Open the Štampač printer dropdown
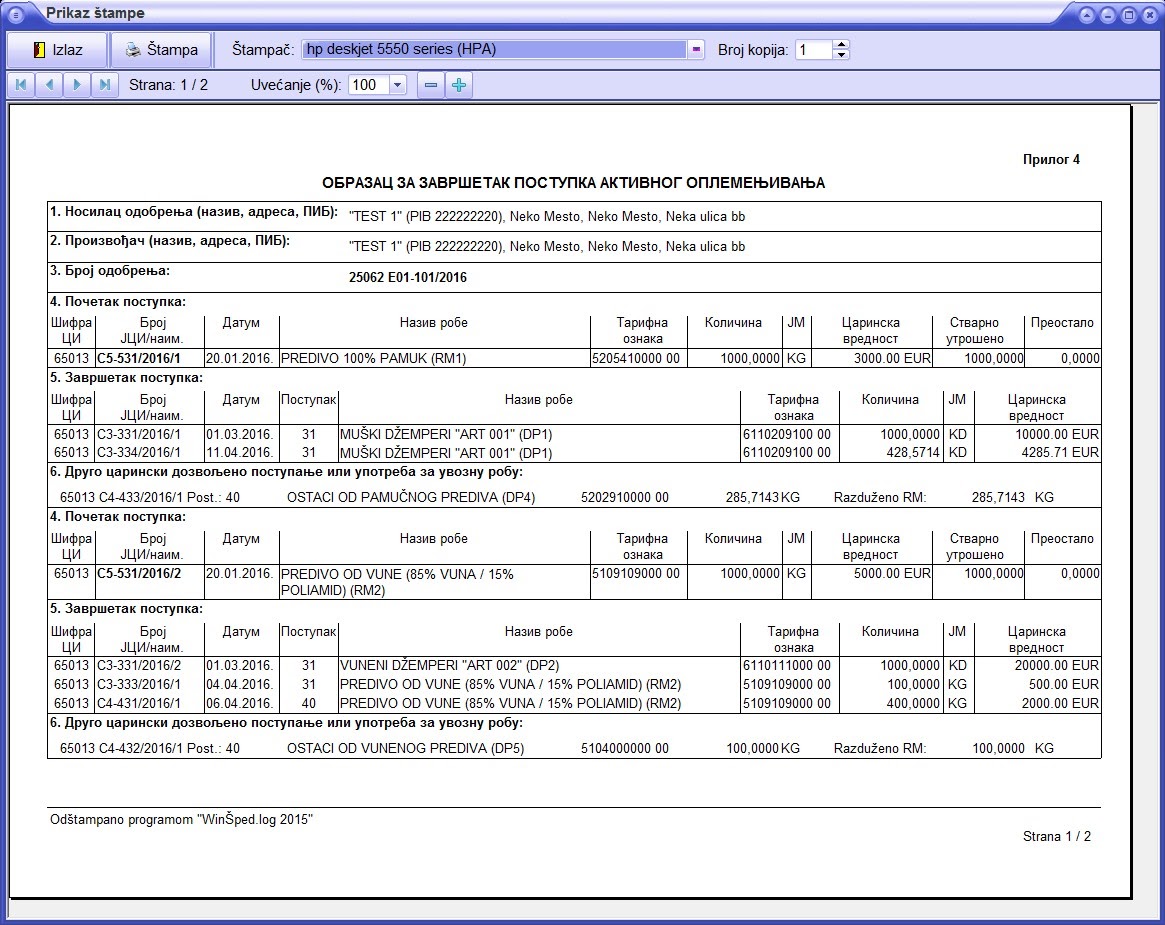 (x=696, y=50)
